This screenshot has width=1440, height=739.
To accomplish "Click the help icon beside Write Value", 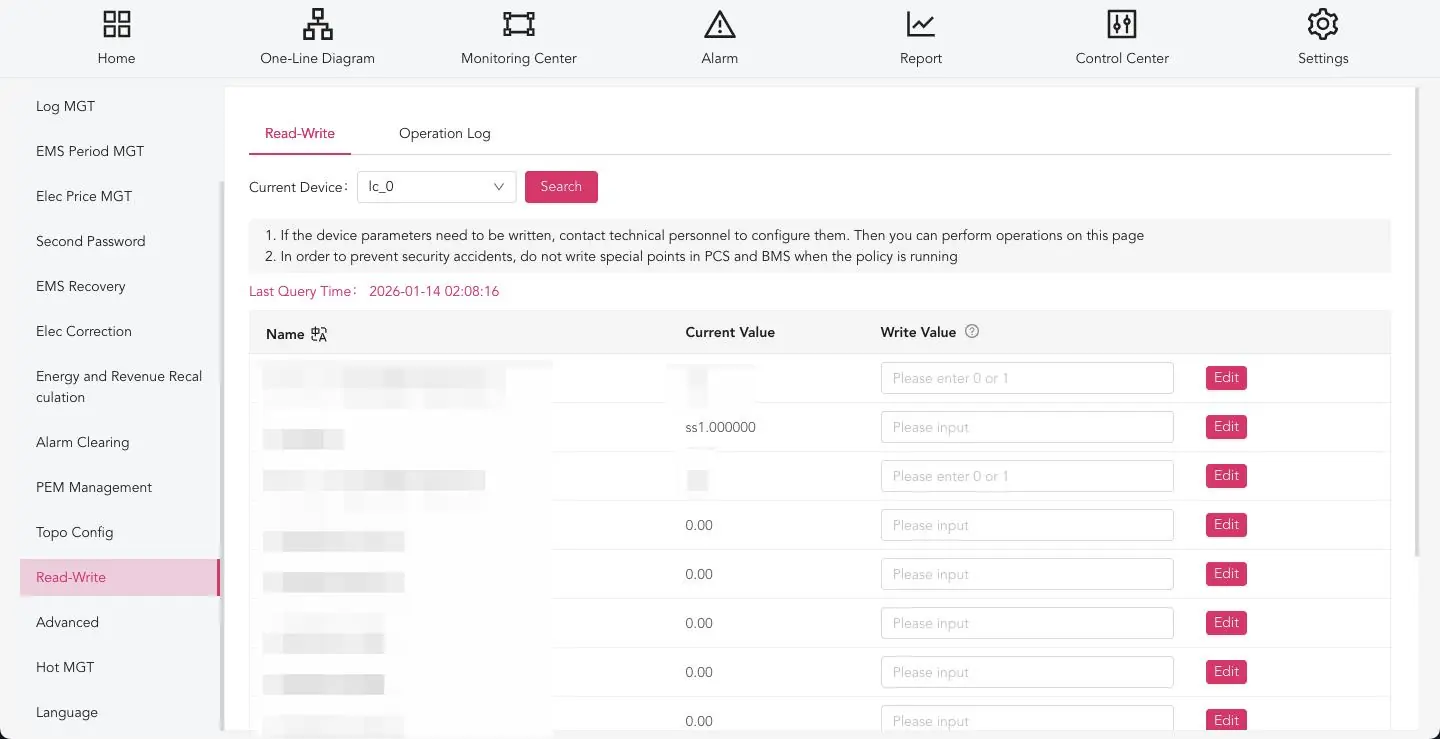I will (972, 332).
